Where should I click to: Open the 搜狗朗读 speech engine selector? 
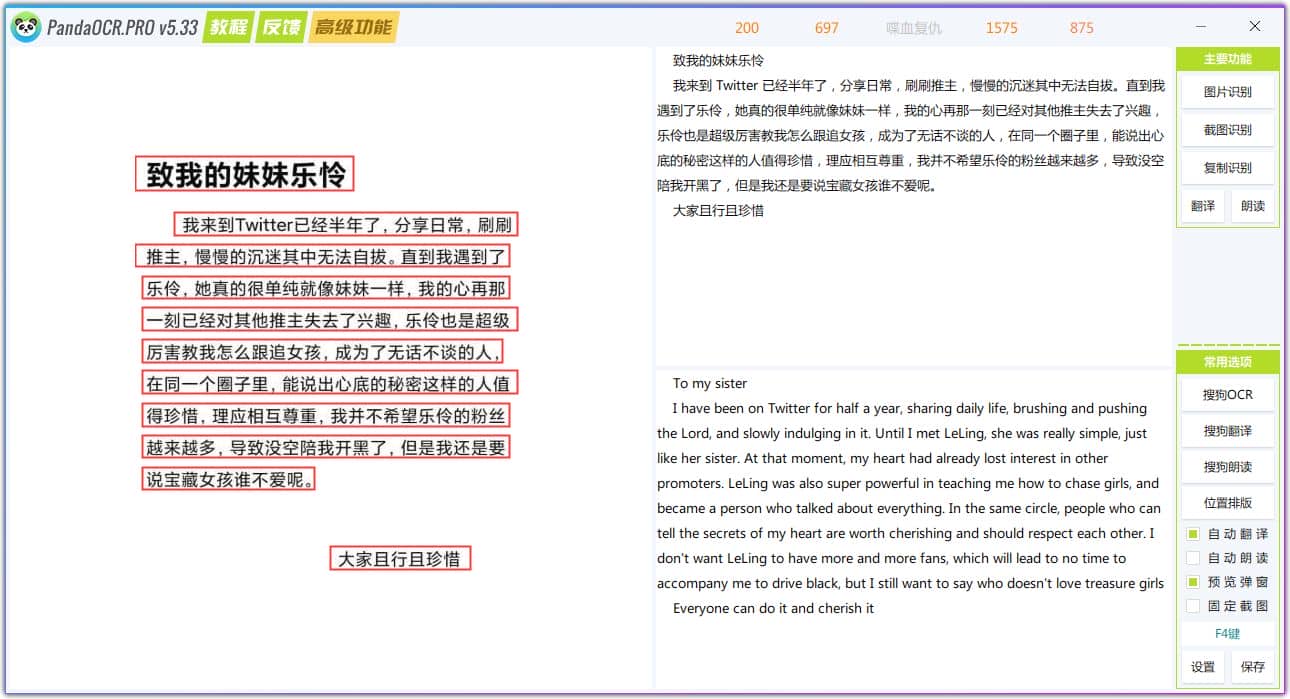[1227, 467]
